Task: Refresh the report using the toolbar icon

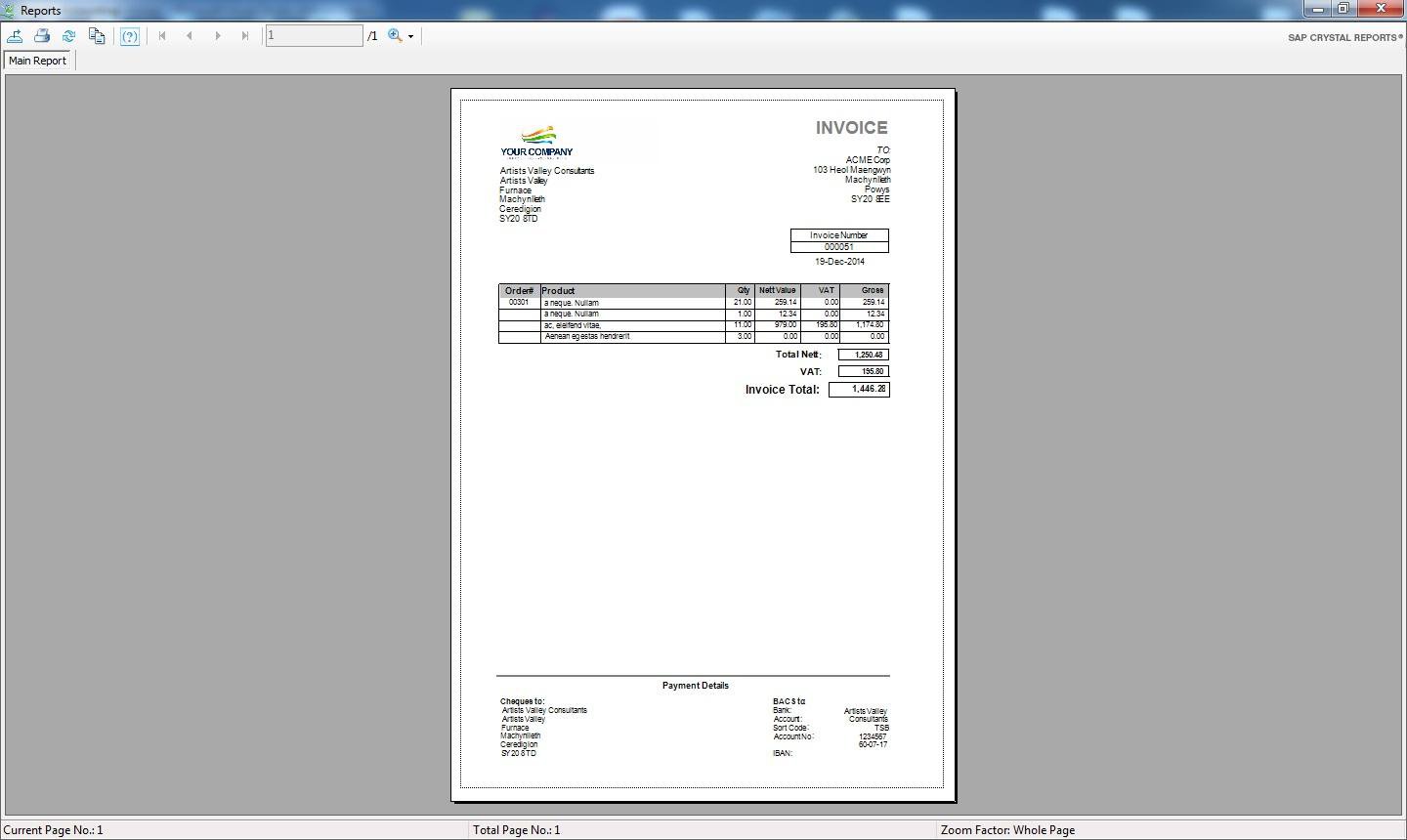Action: click(69, 36)
